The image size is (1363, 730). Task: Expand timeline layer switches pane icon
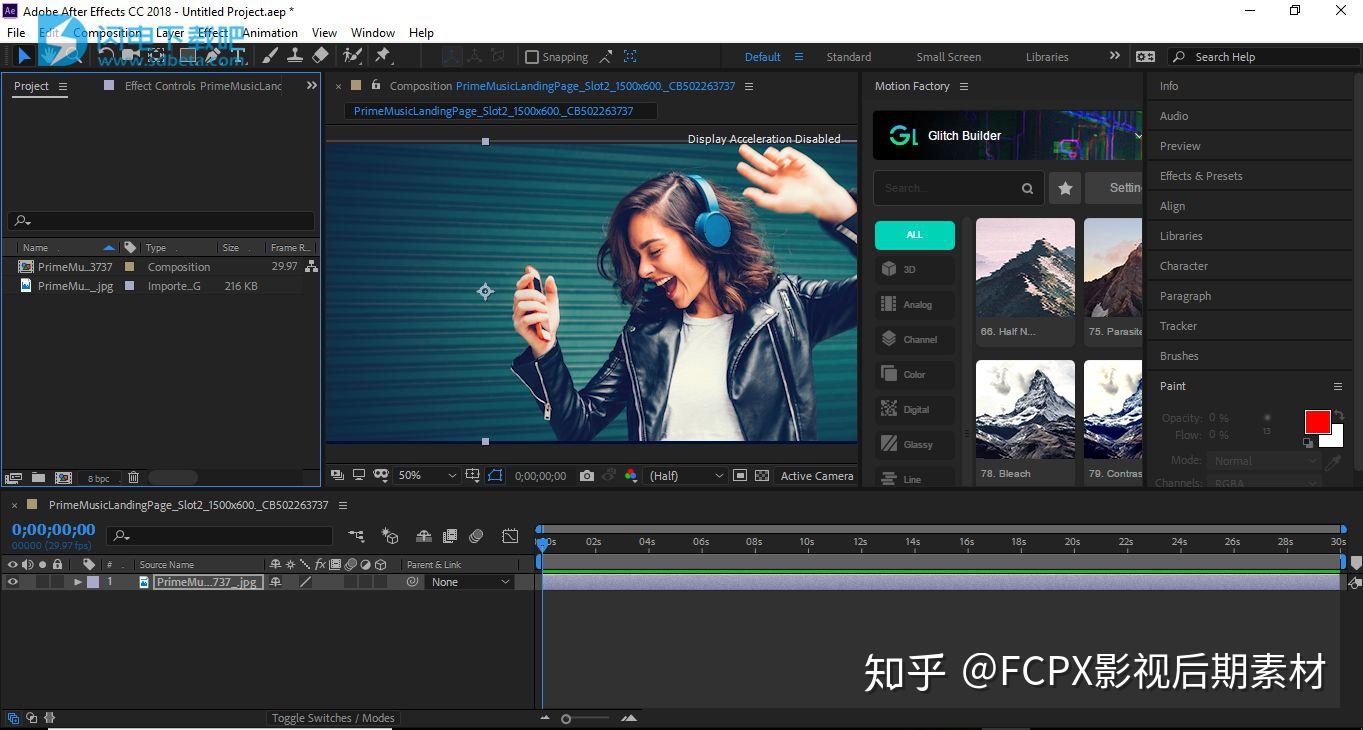13,718
